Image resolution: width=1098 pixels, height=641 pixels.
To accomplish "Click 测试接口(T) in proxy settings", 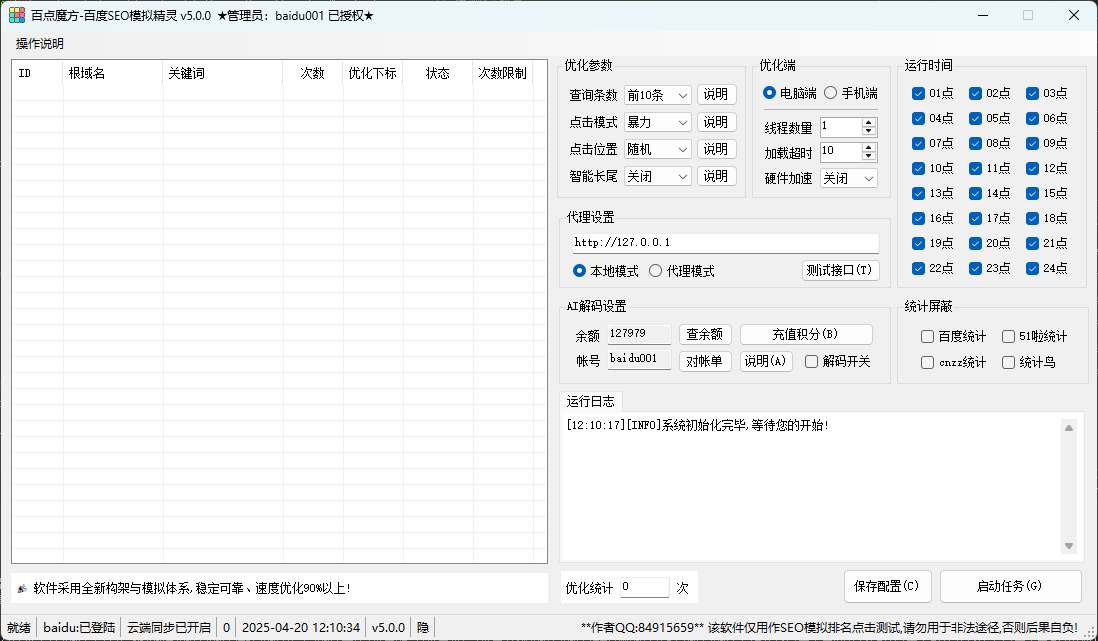I will click(x=841, y=270).
